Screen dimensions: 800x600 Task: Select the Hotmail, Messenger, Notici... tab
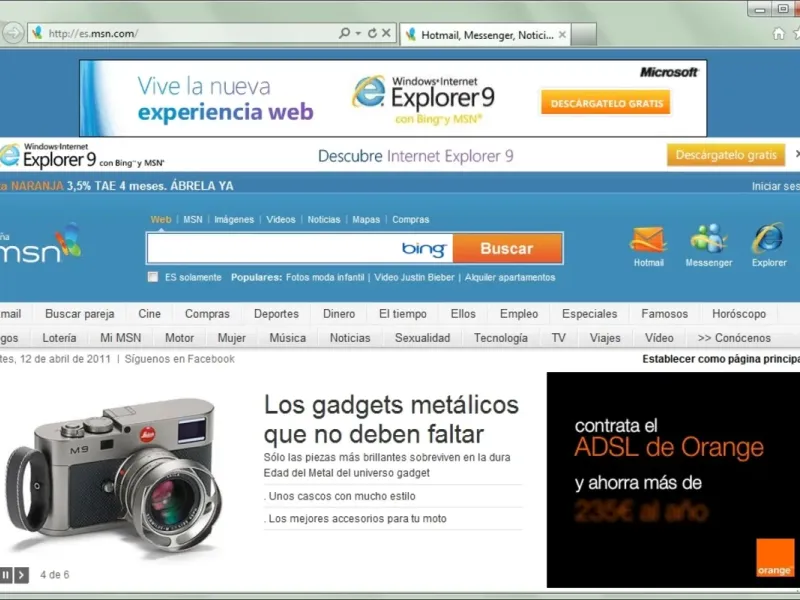point(485,35)
